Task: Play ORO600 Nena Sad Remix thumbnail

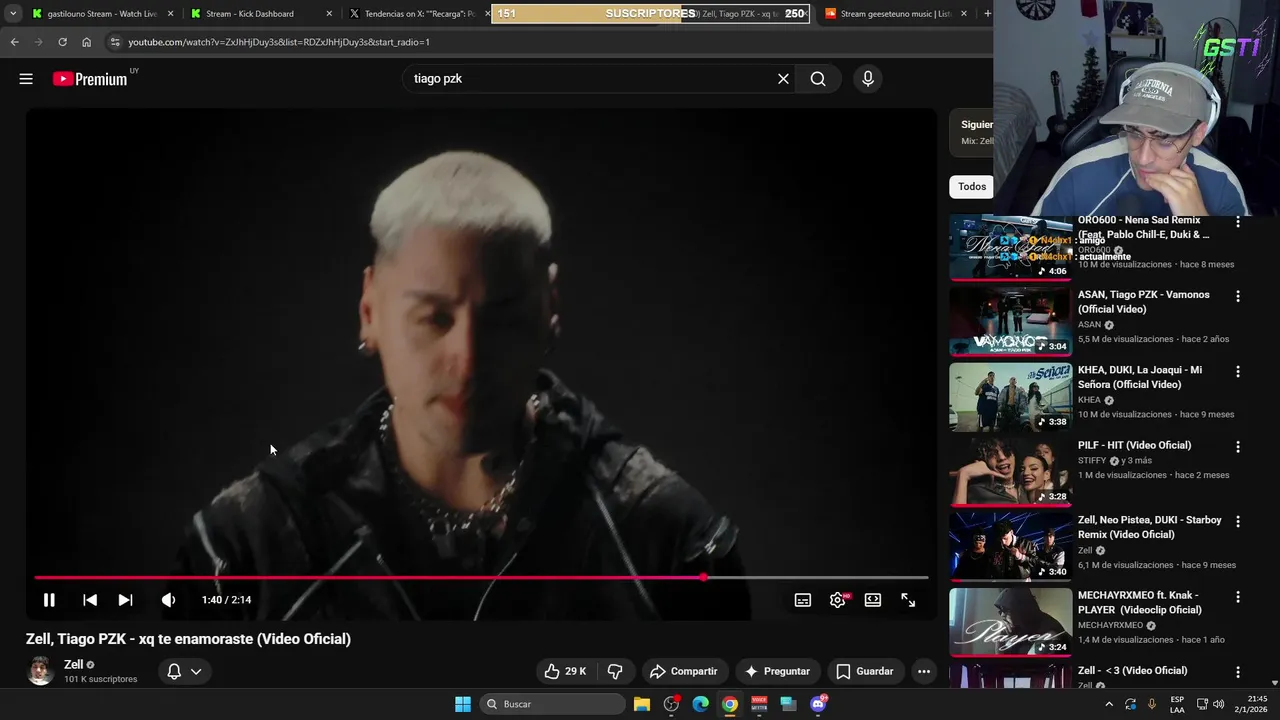Action: click(x=1010, y=247)
